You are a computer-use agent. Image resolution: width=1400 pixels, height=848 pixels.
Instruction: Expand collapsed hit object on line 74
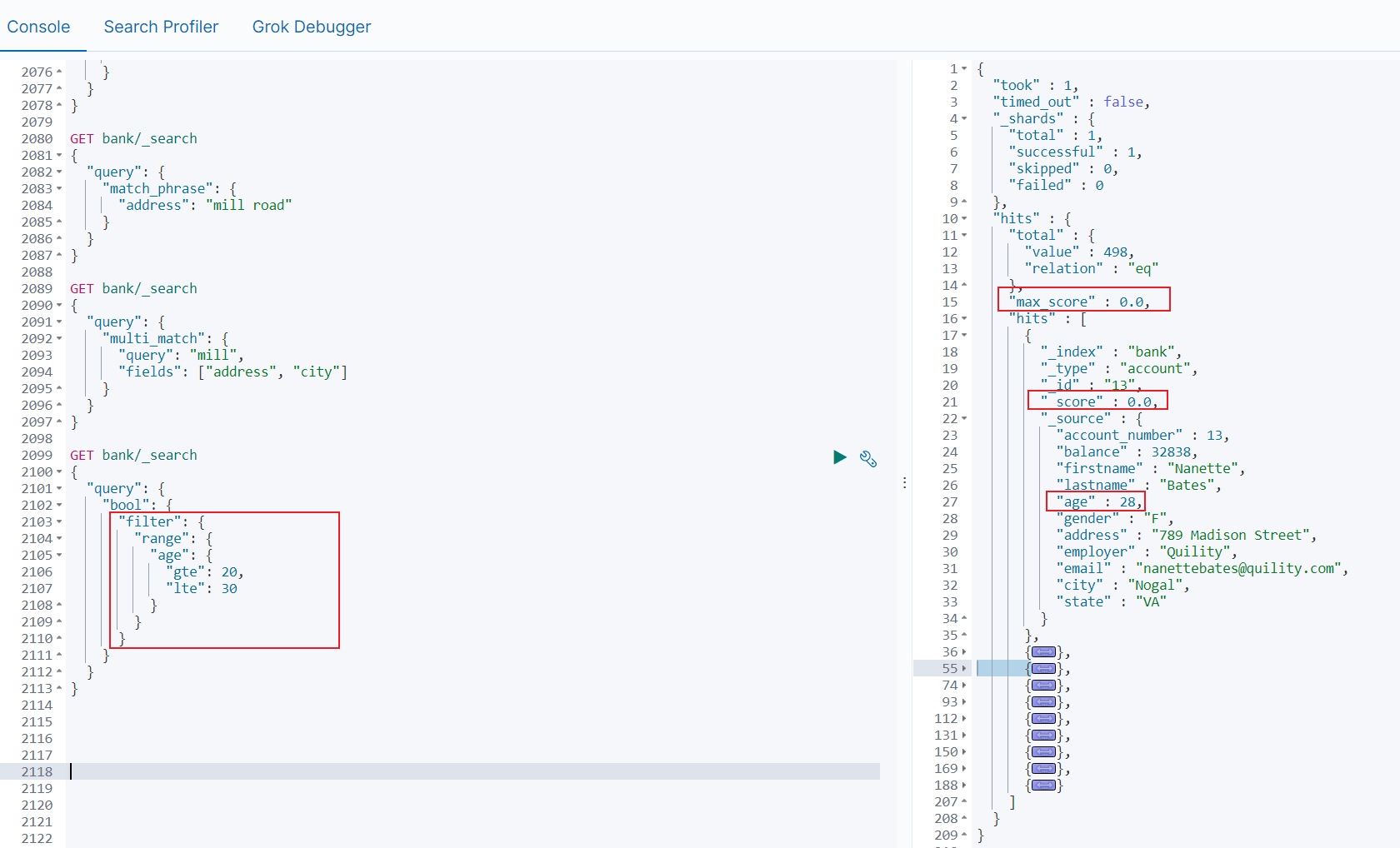pos(1043,686)
